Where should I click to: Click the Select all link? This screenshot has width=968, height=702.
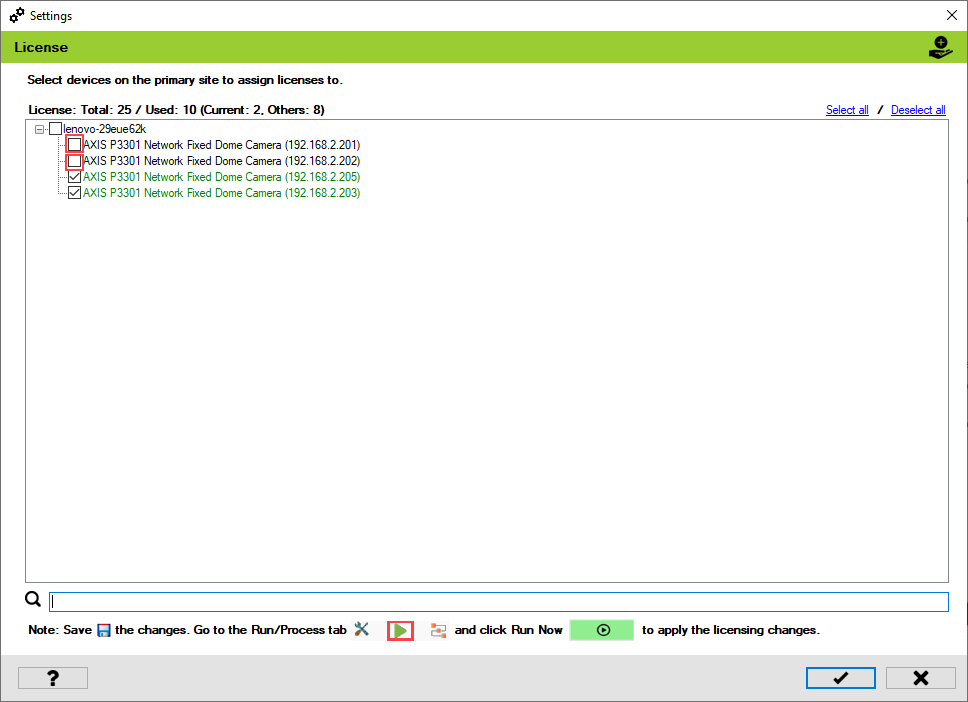(x=847, y=110)
